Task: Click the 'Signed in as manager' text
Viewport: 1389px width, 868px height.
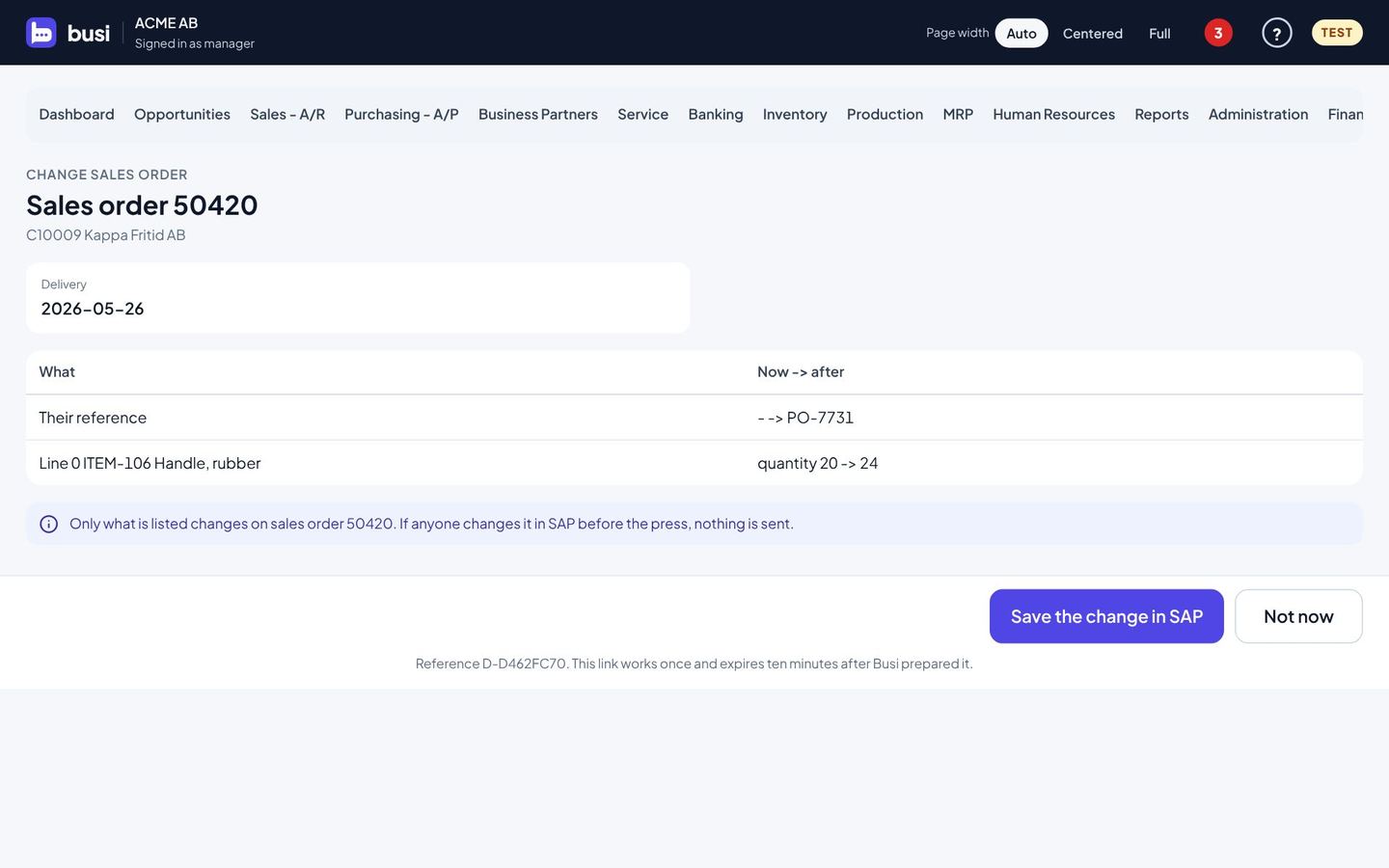Action: click(x=195, y=43)
